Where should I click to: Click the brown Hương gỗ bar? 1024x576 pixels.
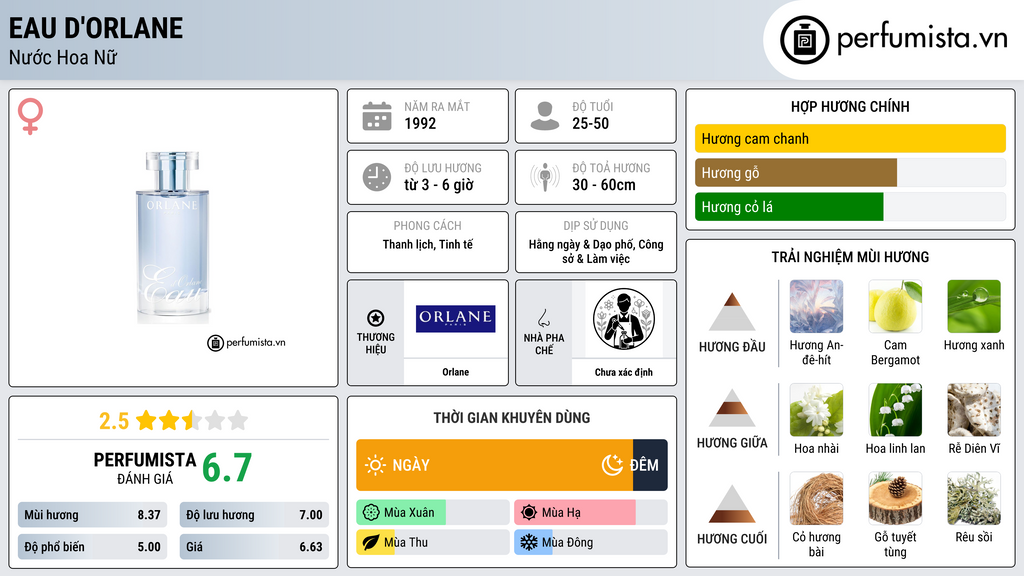(x=796, y=172)
